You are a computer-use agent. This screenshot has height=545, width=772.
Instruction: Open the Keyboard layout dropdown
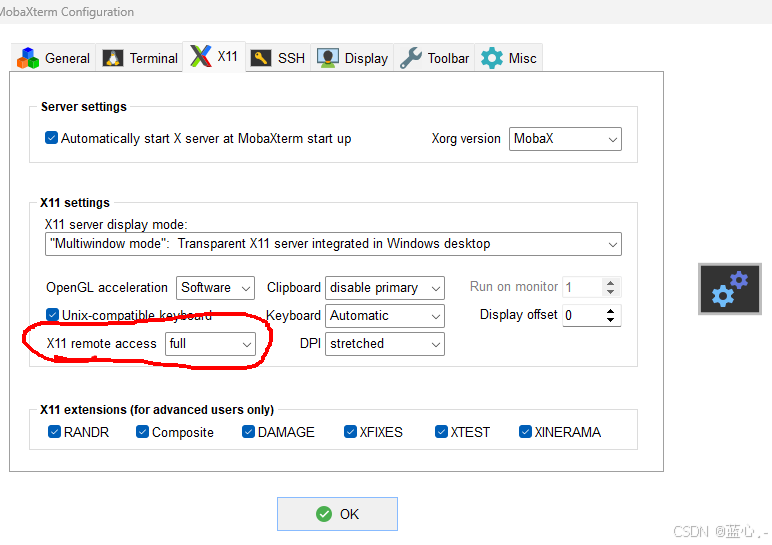point(385,316)
